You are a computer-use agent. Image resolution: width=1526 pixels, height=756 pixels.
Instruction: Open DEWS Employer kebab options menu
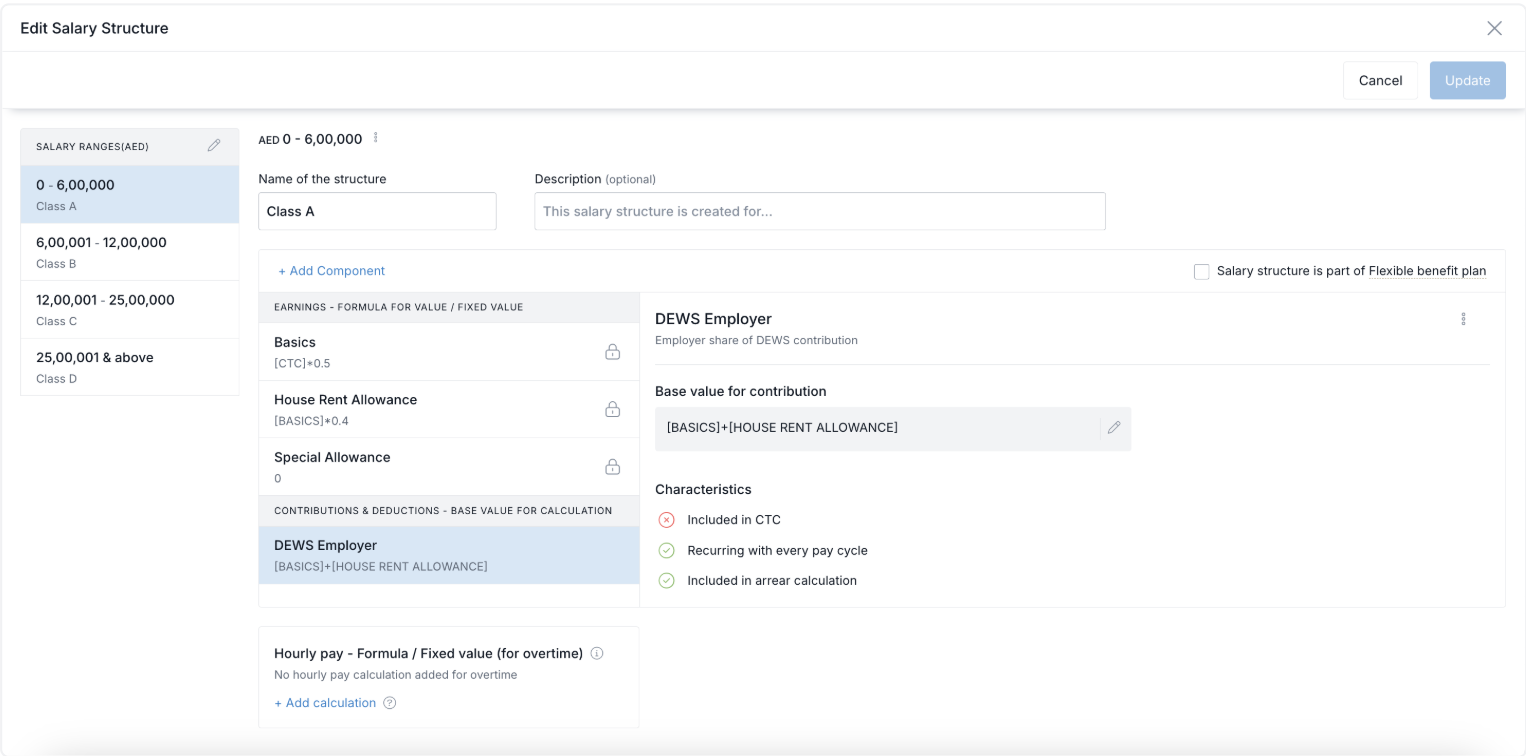(1463, 319)
